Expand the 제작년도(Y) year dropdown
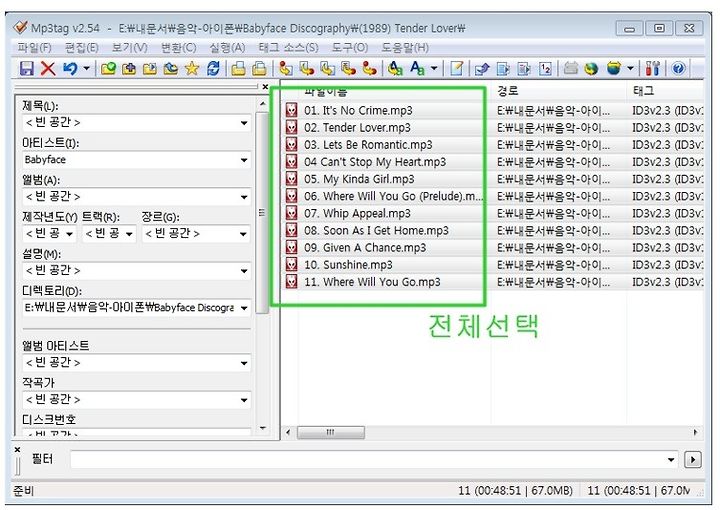 tap(69, 234)
